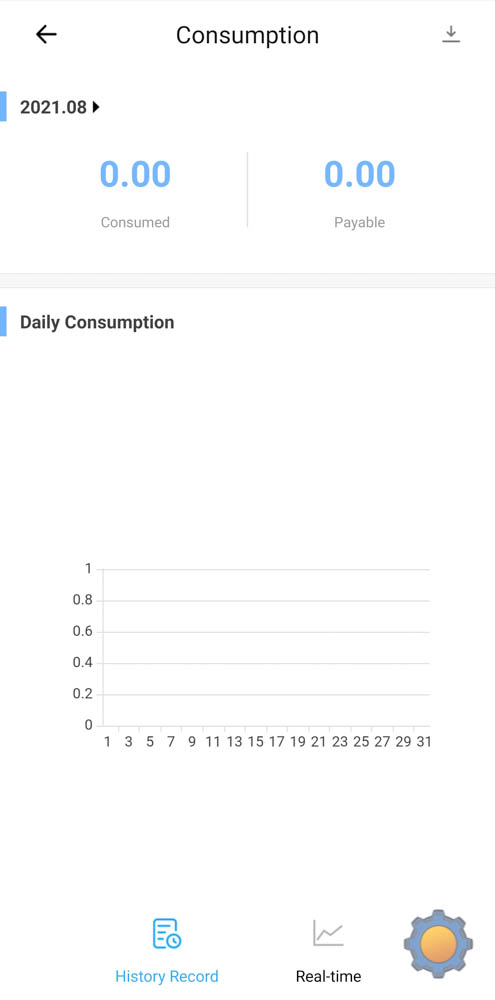Tap the Payable caption text
This screenshot has width=495, height=1000.
(360, 223)
